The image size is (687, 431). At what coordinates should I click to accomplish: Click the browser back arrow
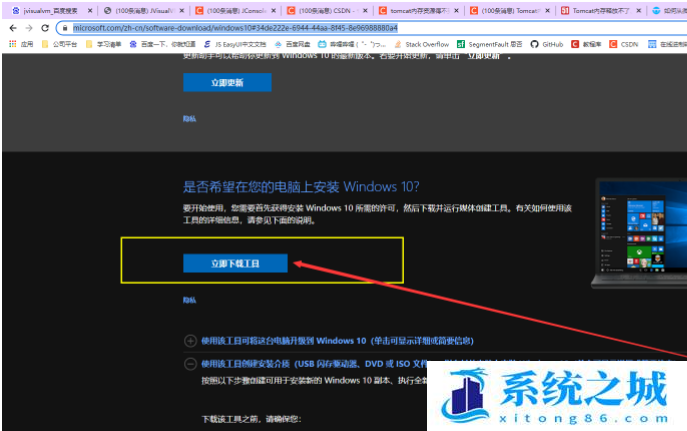[x=12, y=28]
